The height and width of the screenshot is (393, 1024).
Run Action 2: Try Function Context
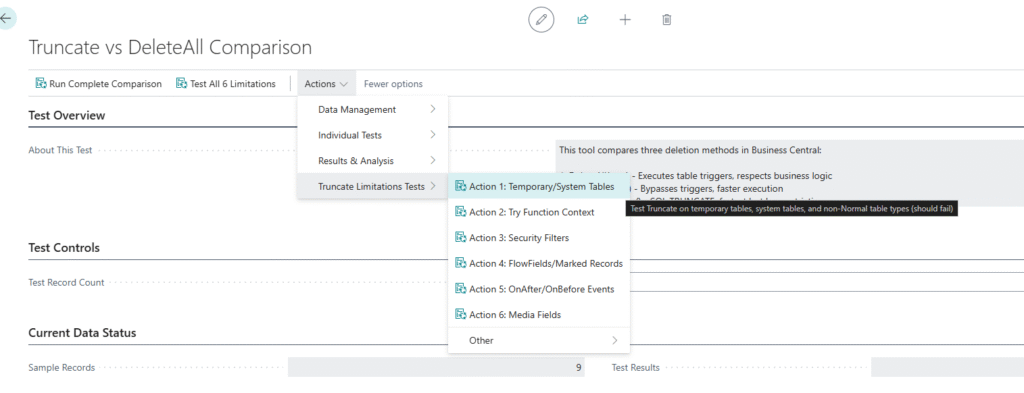539,212
